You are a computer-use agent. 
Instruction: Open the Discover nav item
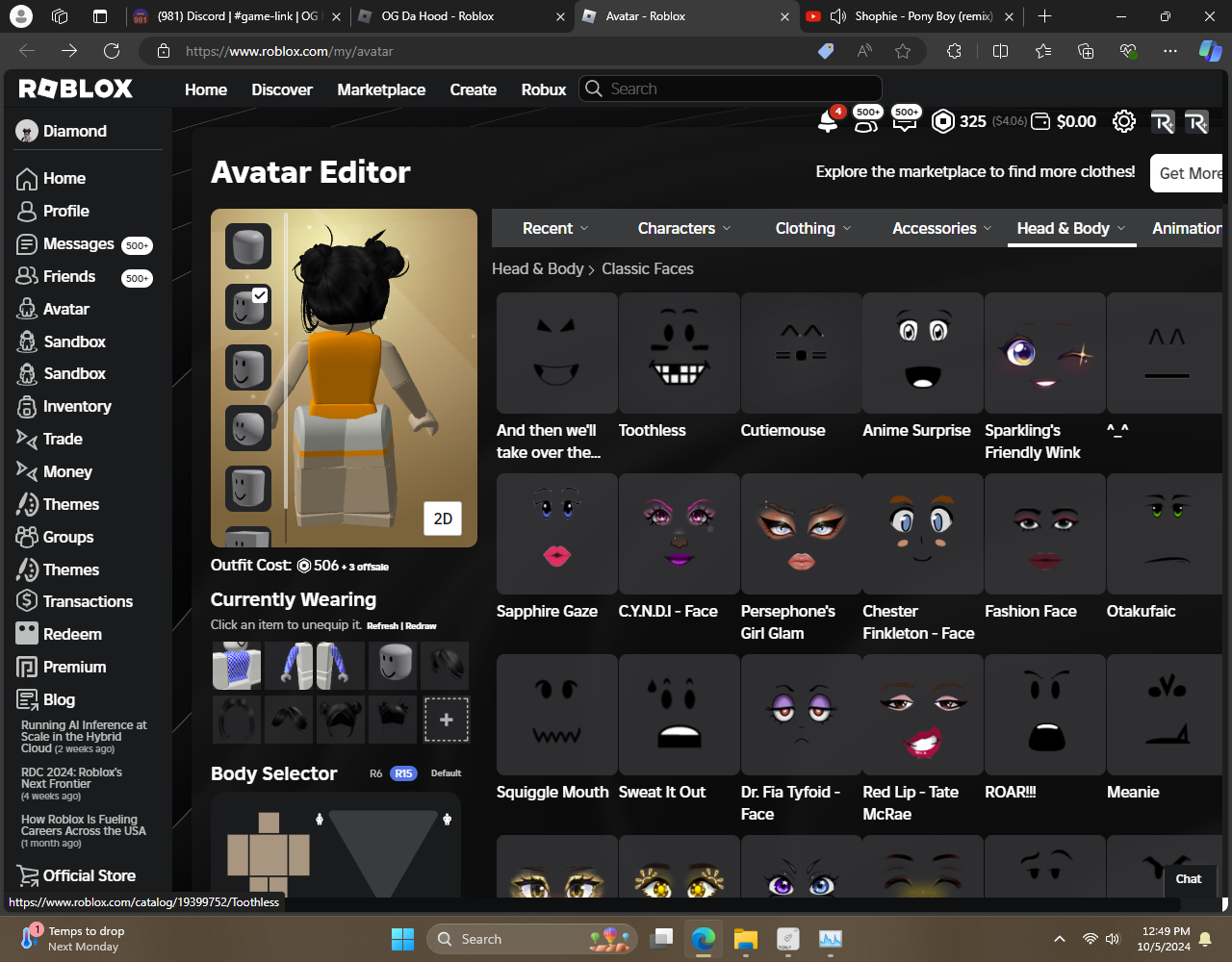pos(282,89)
